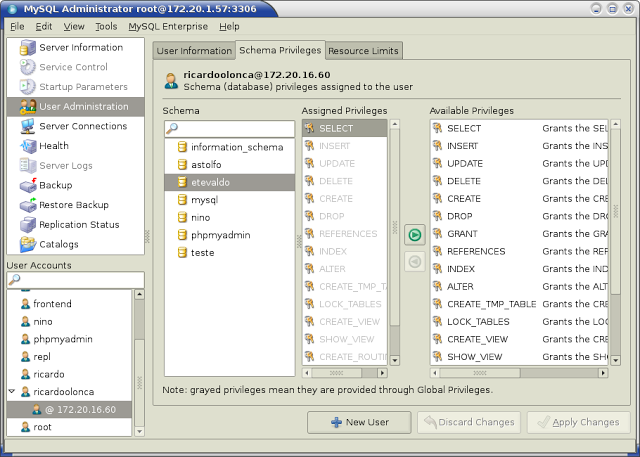Select the repl user account
This screenshot has width=640, height=457.
click(69, 356)
